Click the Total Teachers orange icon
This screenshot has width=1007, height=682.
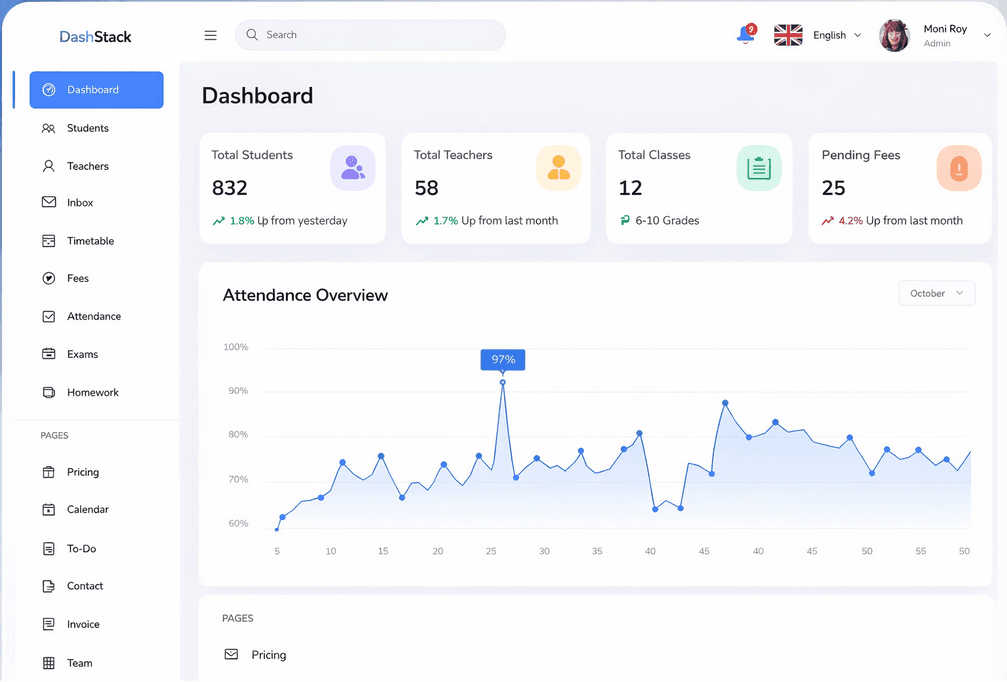pyautogui.click(x=558, y=168)
